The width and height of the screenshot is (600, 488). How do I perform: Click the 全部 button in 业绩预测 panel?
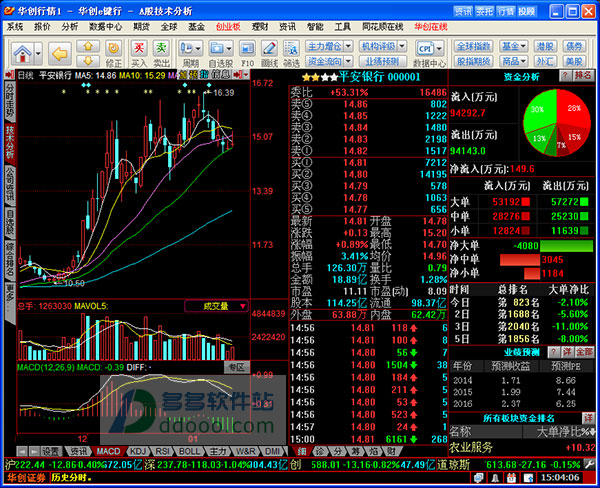(x=585, y=352)
